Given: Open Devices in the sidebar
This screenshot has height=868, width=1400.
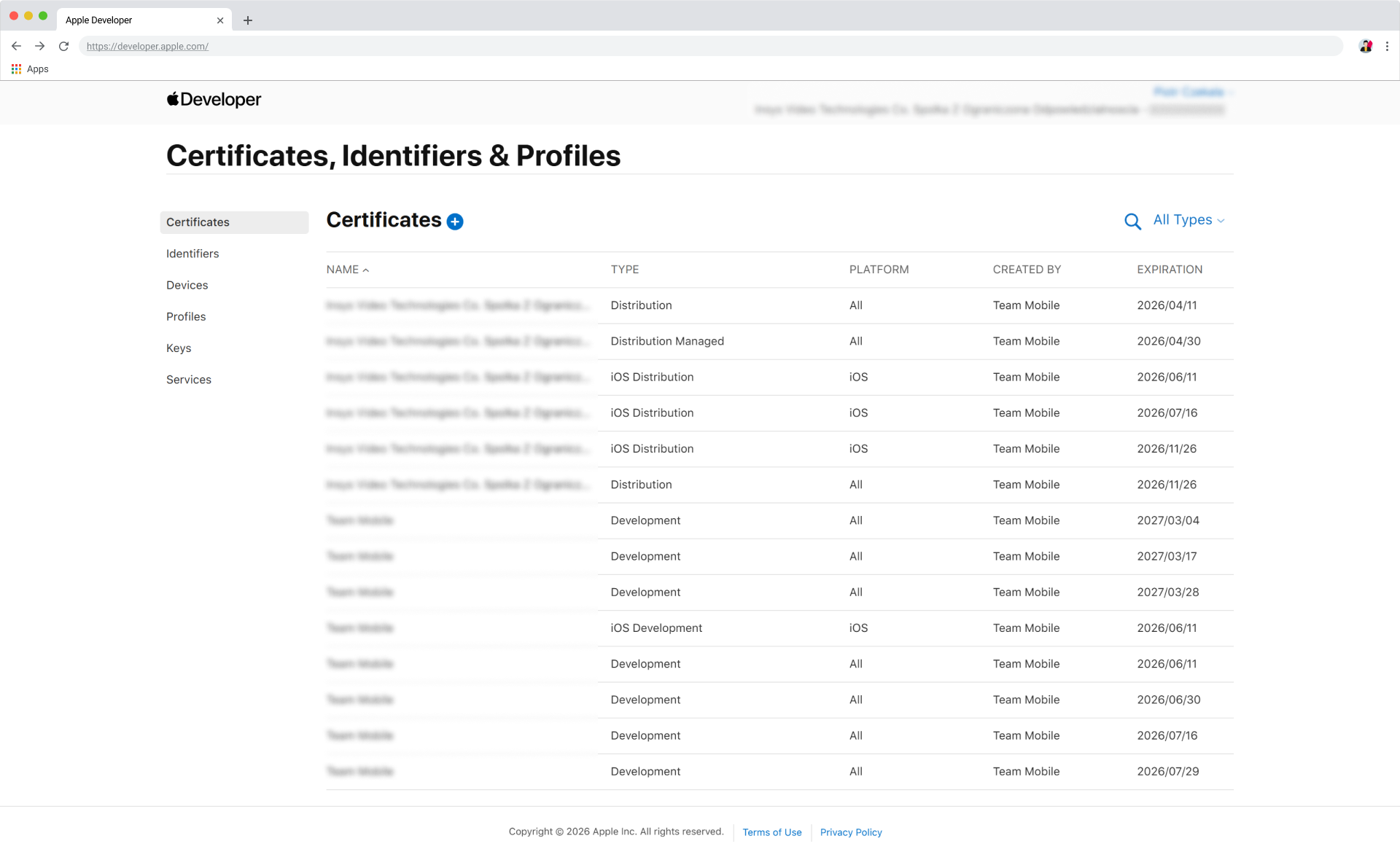Looking at the screenshot, I should pos(187,285).
